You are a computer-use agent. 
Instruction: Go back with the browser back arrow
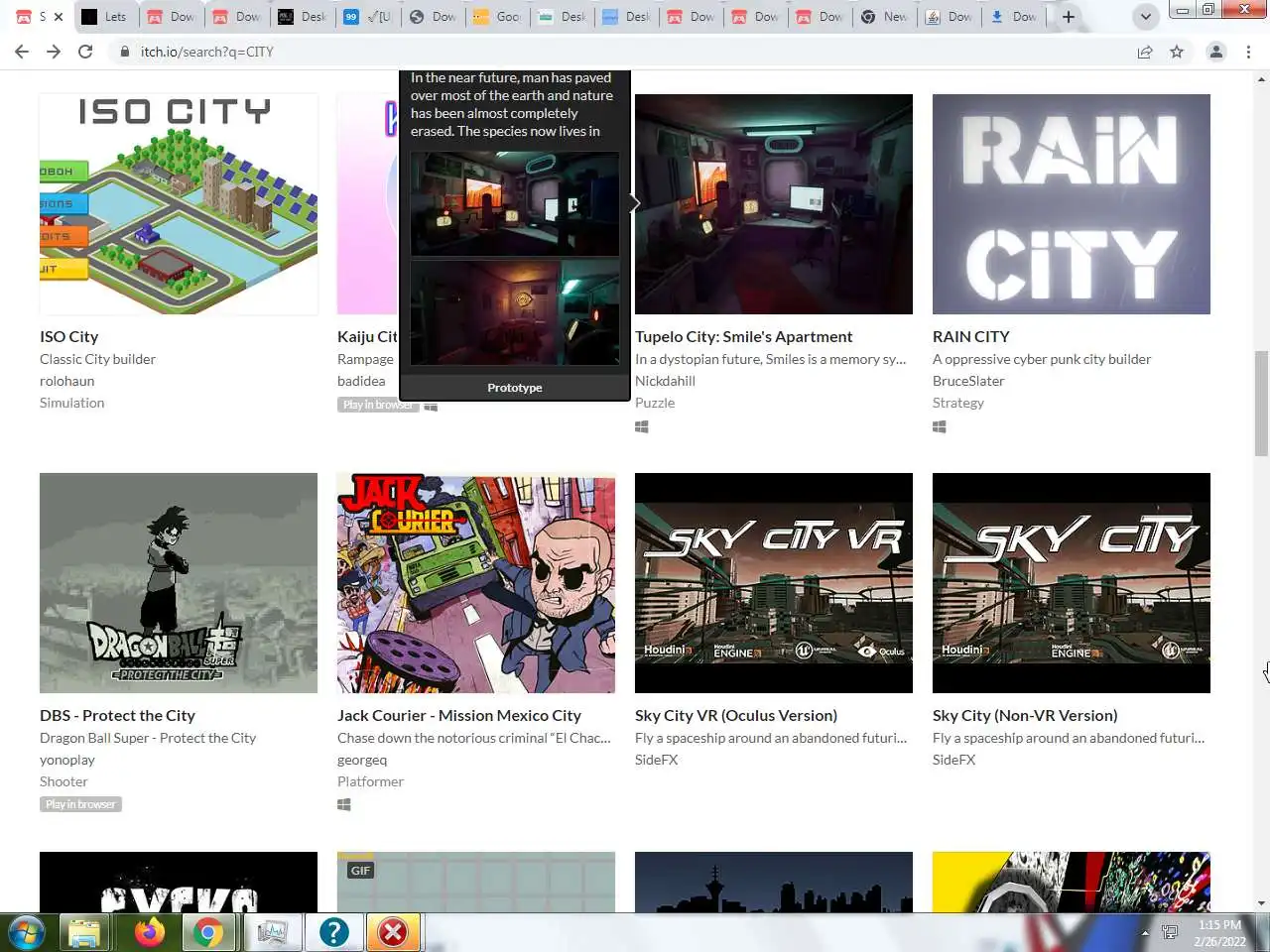pyautogui.click(x=22, y=52)
